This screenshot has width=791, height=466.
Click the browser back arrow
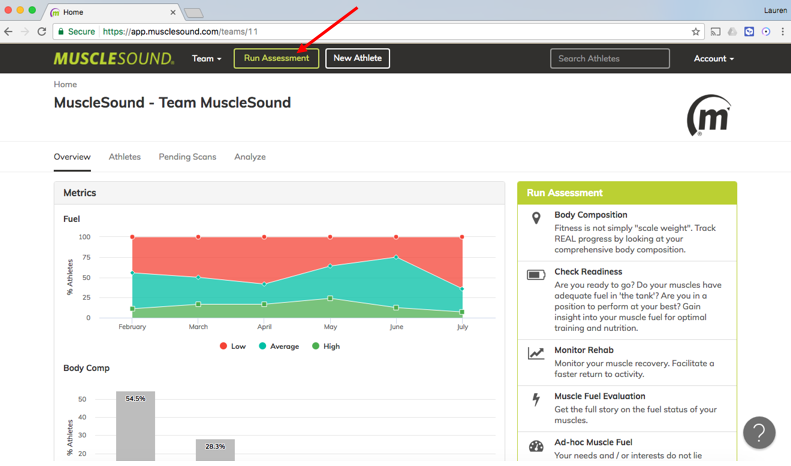(9, 32)
